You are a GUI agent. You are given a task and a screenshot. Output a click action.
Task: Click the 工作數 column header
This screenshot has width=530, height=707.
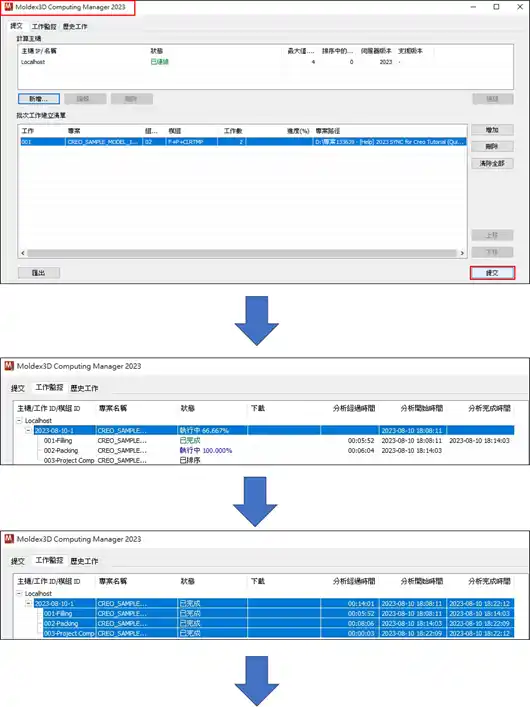[x=233, y=131]
